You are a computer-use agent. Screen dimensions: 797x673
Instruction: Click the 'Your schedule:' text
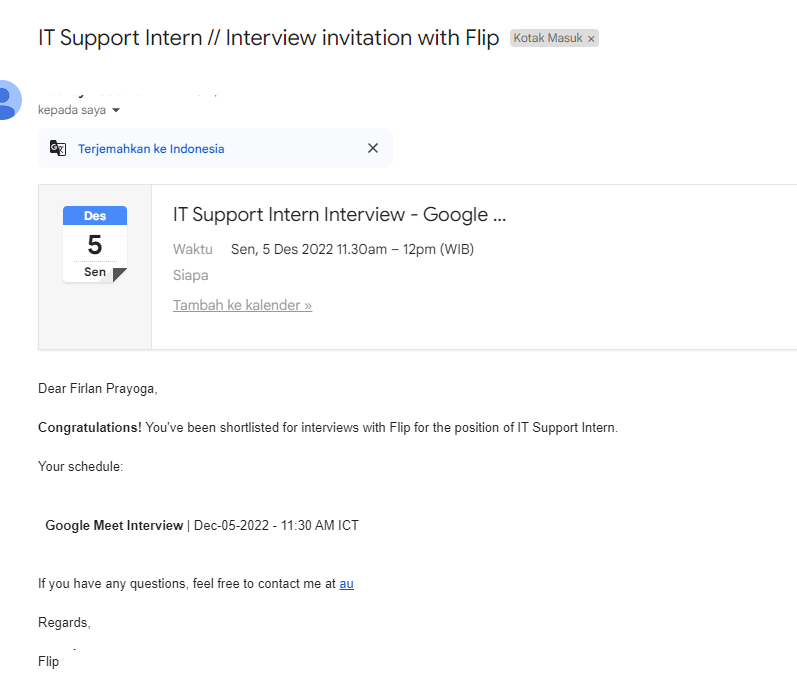point(80,467)
